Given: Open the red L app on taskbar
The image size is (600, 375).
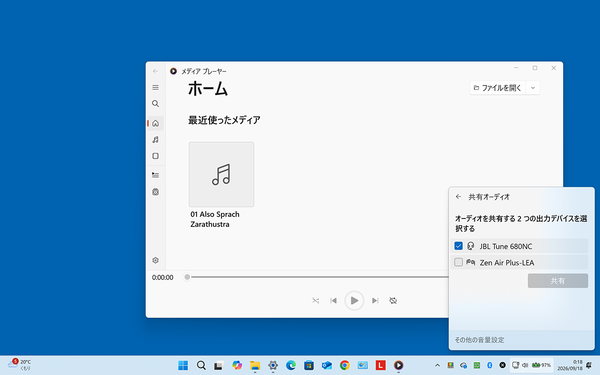Looking at the screenshot, I should [x=380, y=365].
